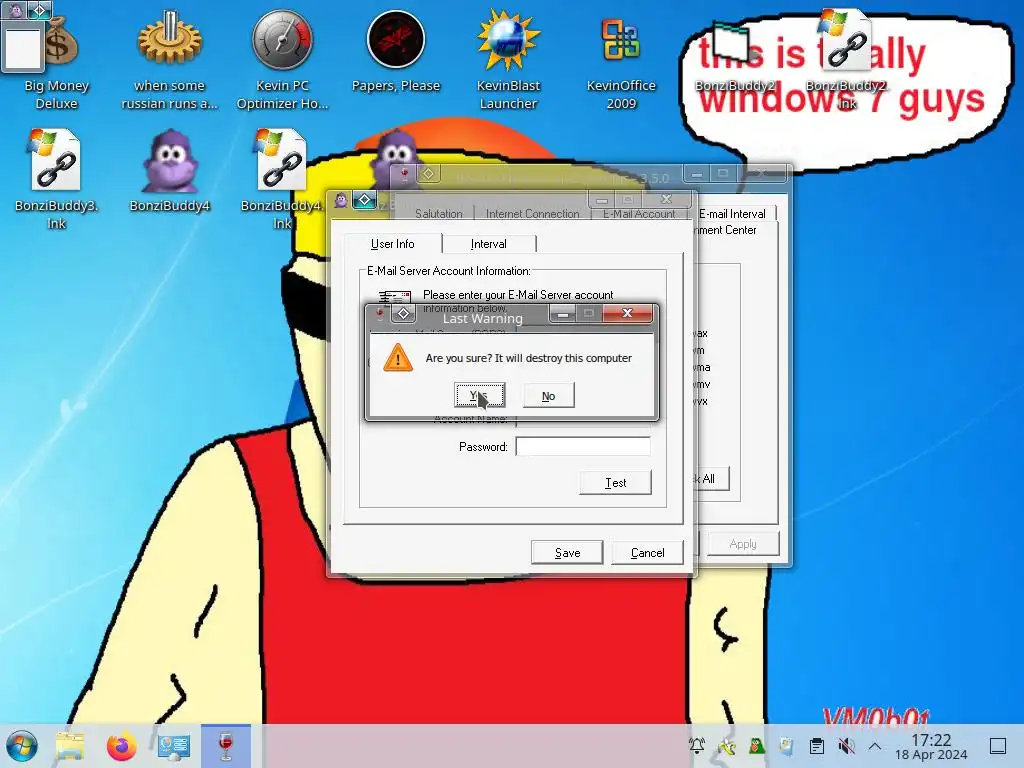The height and width of the screenshot is (768, 1024).
Task: Select the E-mail Interval tab
Action: pyautogui.click(x=732, y=214)
